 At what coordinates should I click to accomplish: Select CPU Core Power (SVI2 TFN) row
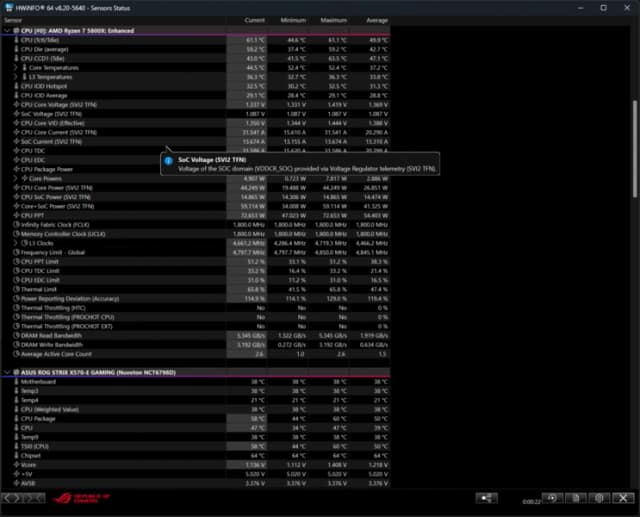(x=196, y=188)
